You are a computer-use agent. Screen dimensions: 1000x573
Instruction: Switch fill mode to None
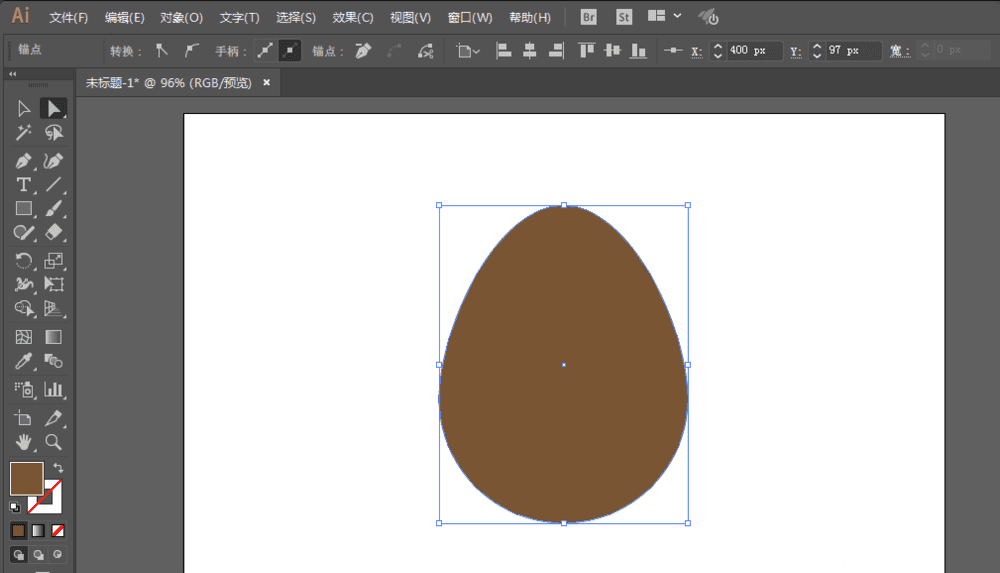(58, 530)
